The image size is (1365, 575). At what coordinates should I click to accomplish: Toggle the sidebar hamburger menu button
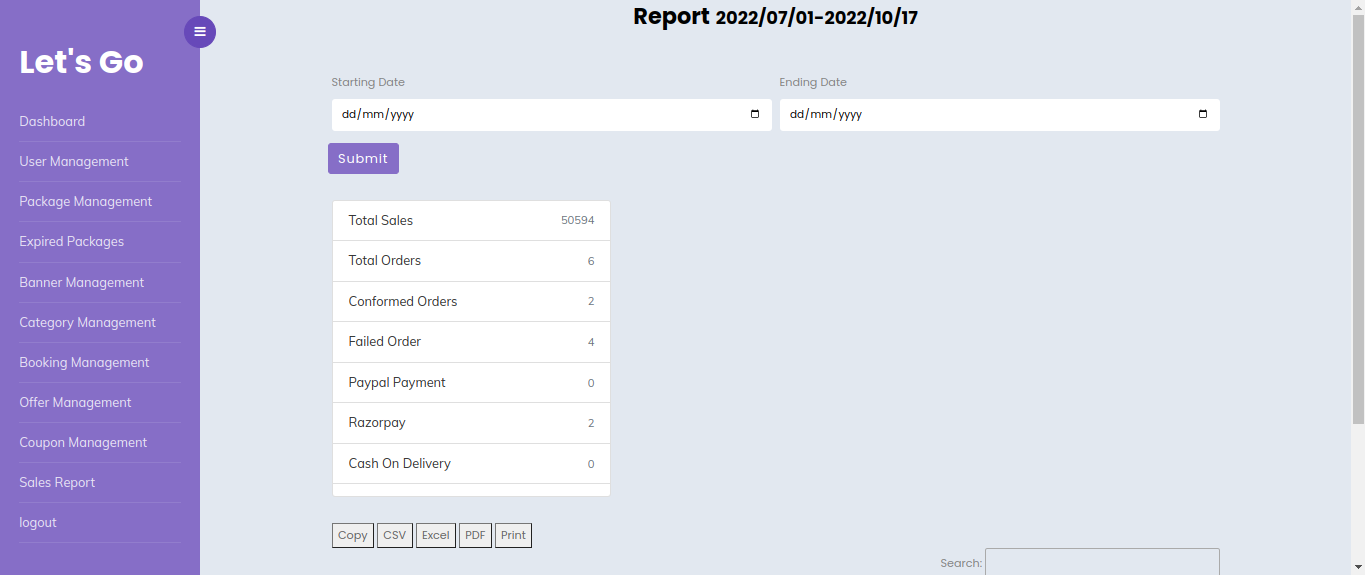tap(200, 32)
